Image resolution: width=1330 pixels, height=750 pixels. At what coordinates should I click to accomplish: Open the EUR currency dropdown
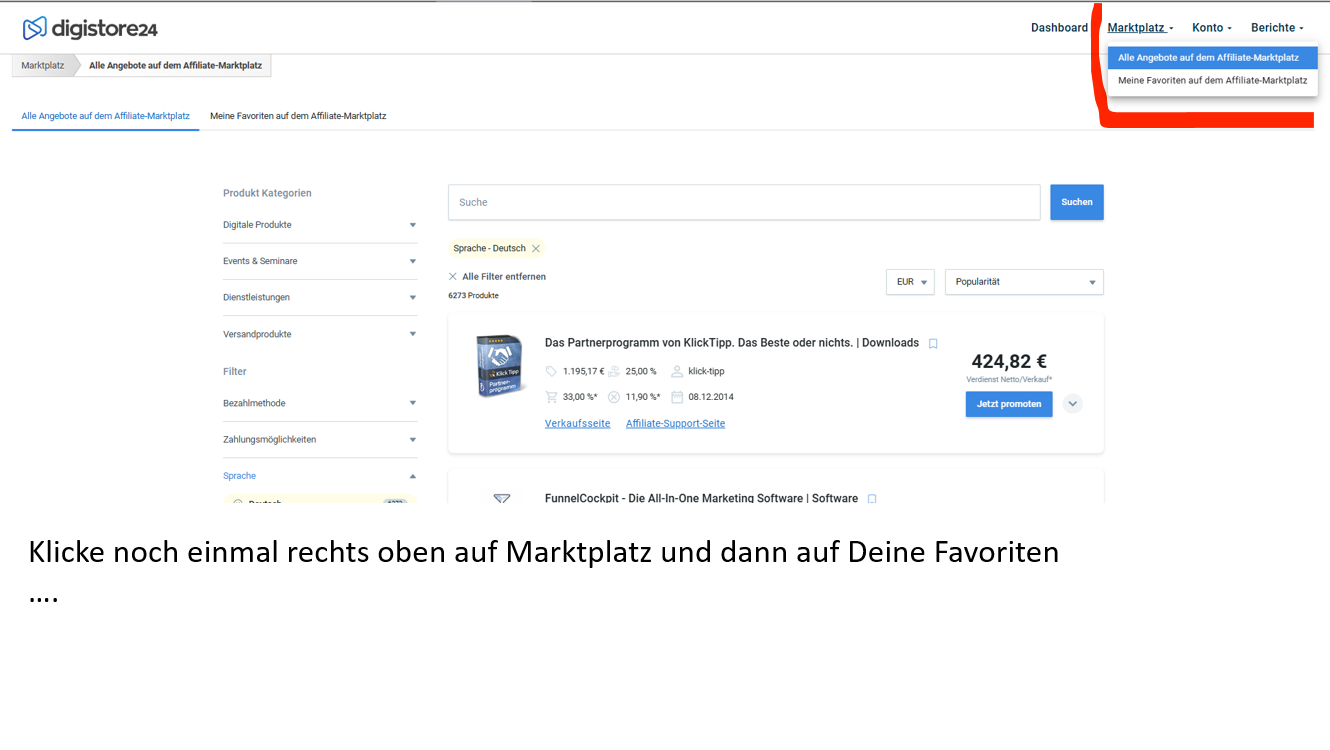910,282
